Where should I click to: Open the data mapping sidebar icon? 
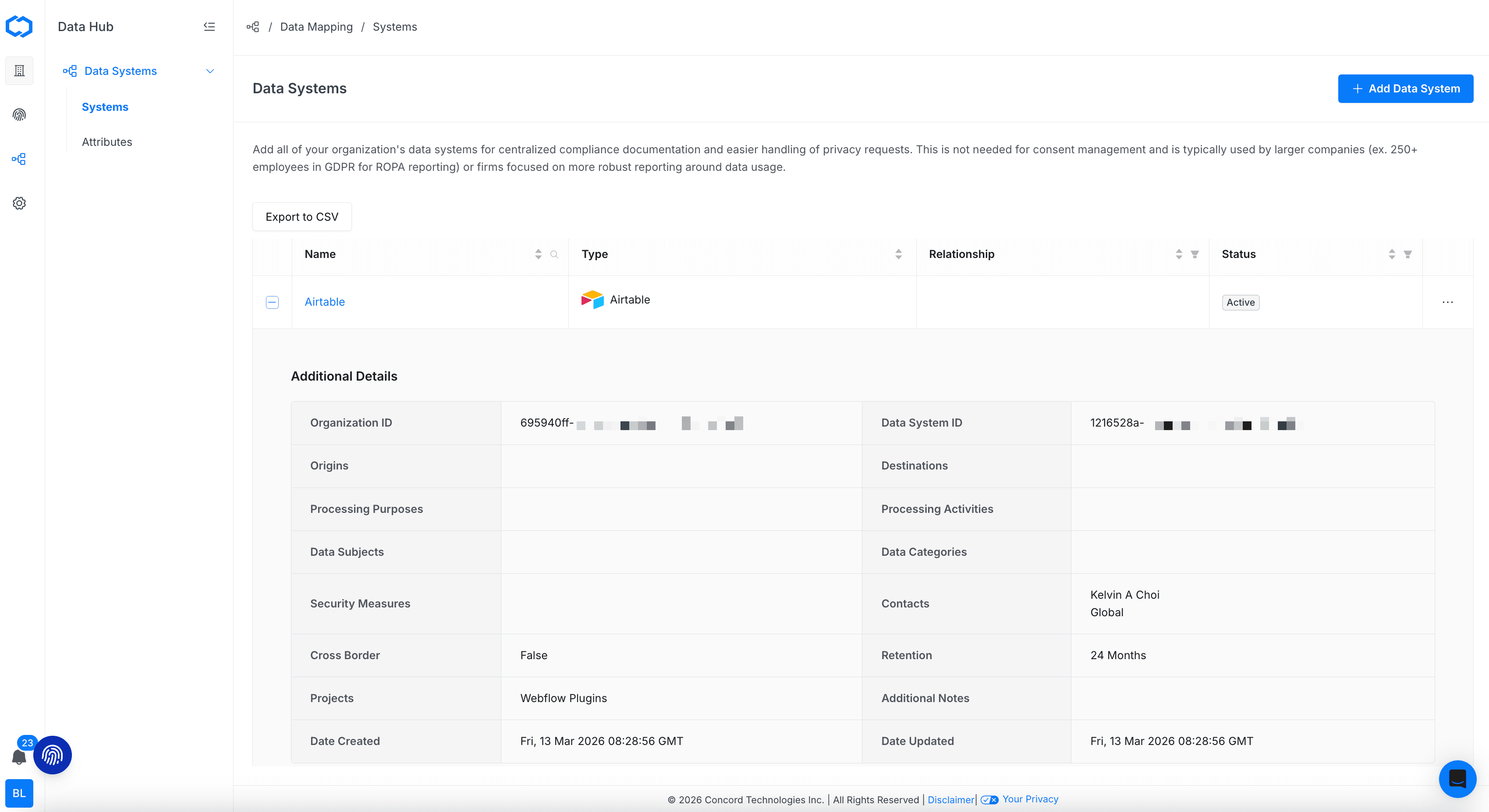coord(19,159)
